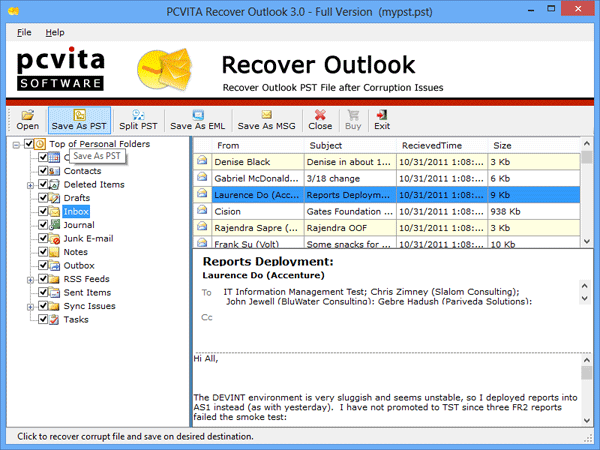Toggle the Deleted Items checkbox

pyautogui.click(x=43, y=184)
